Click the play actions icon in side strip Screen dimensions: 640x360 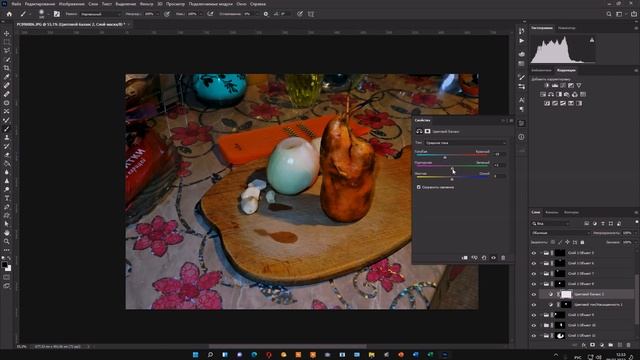(x=522, y=41)
